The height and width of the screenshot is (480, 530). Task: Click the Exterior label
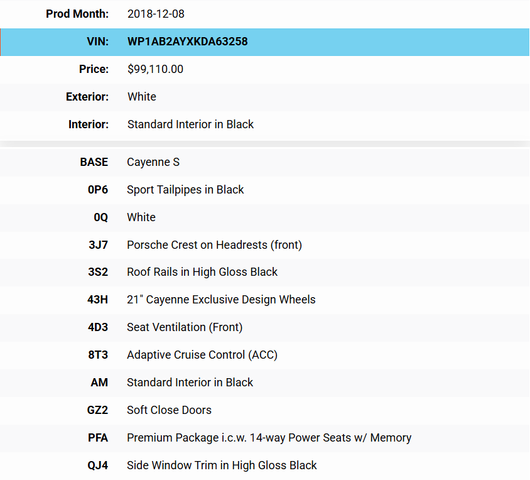click(87, 97)
